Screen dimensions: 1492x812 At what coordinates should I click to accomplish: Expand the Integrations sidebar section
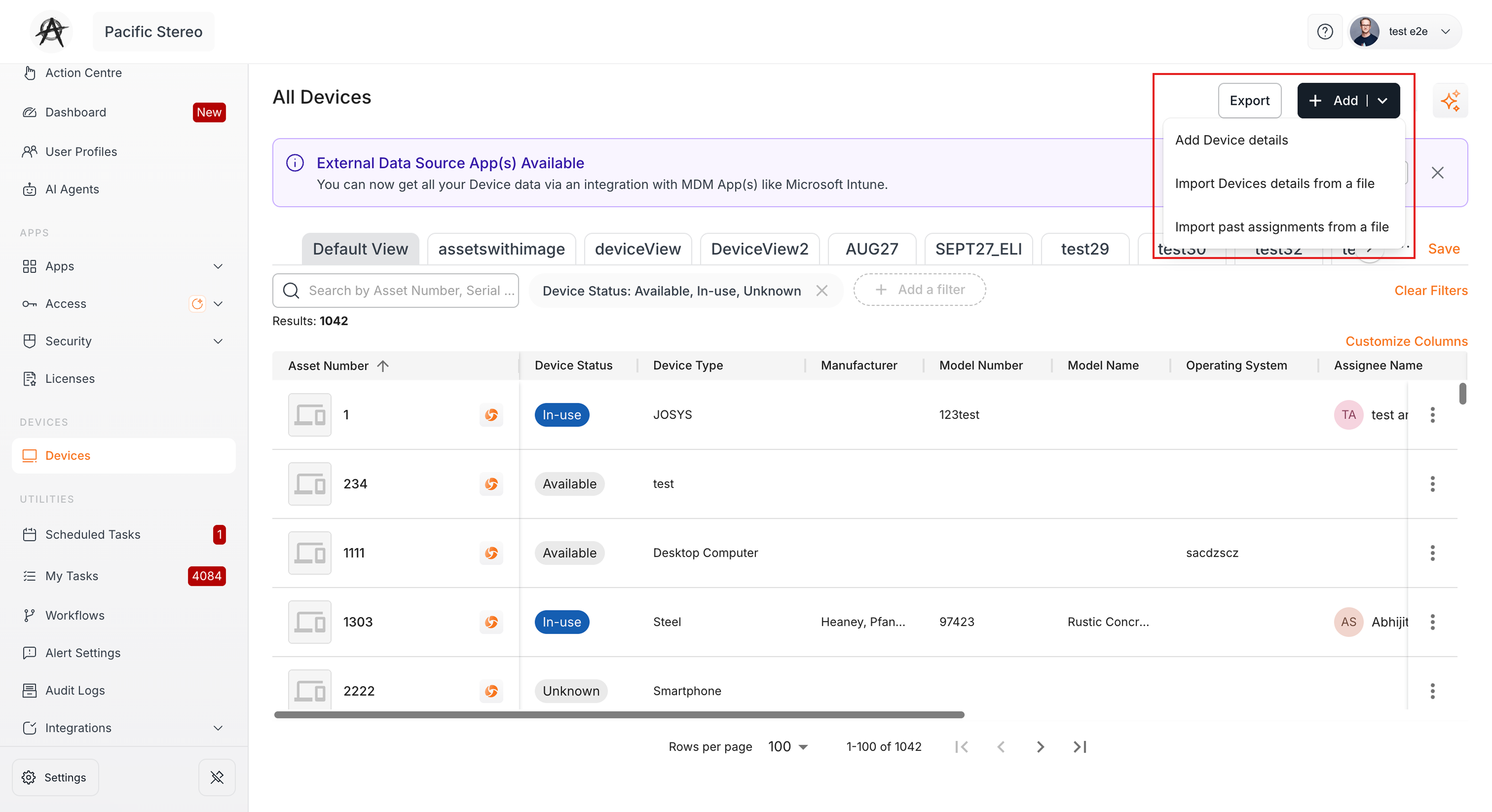tap(218, 728)
